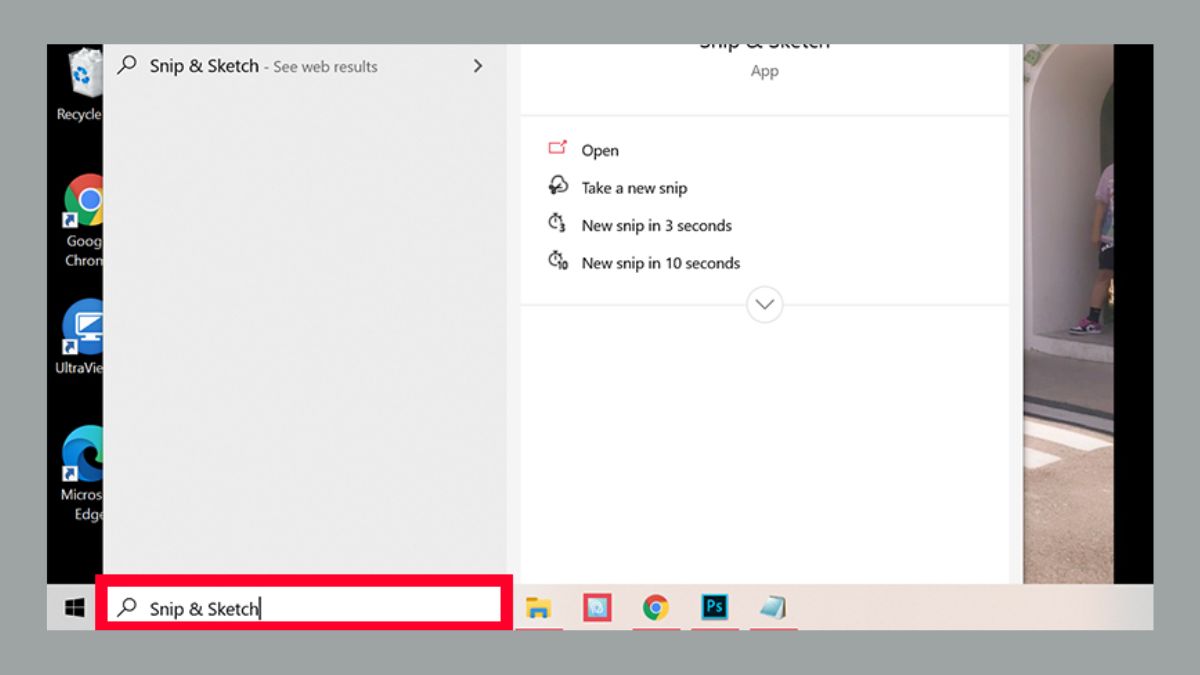Click the 10-second timer icon
This screenshot has height=675, width=1200.
tap(558, 262)
